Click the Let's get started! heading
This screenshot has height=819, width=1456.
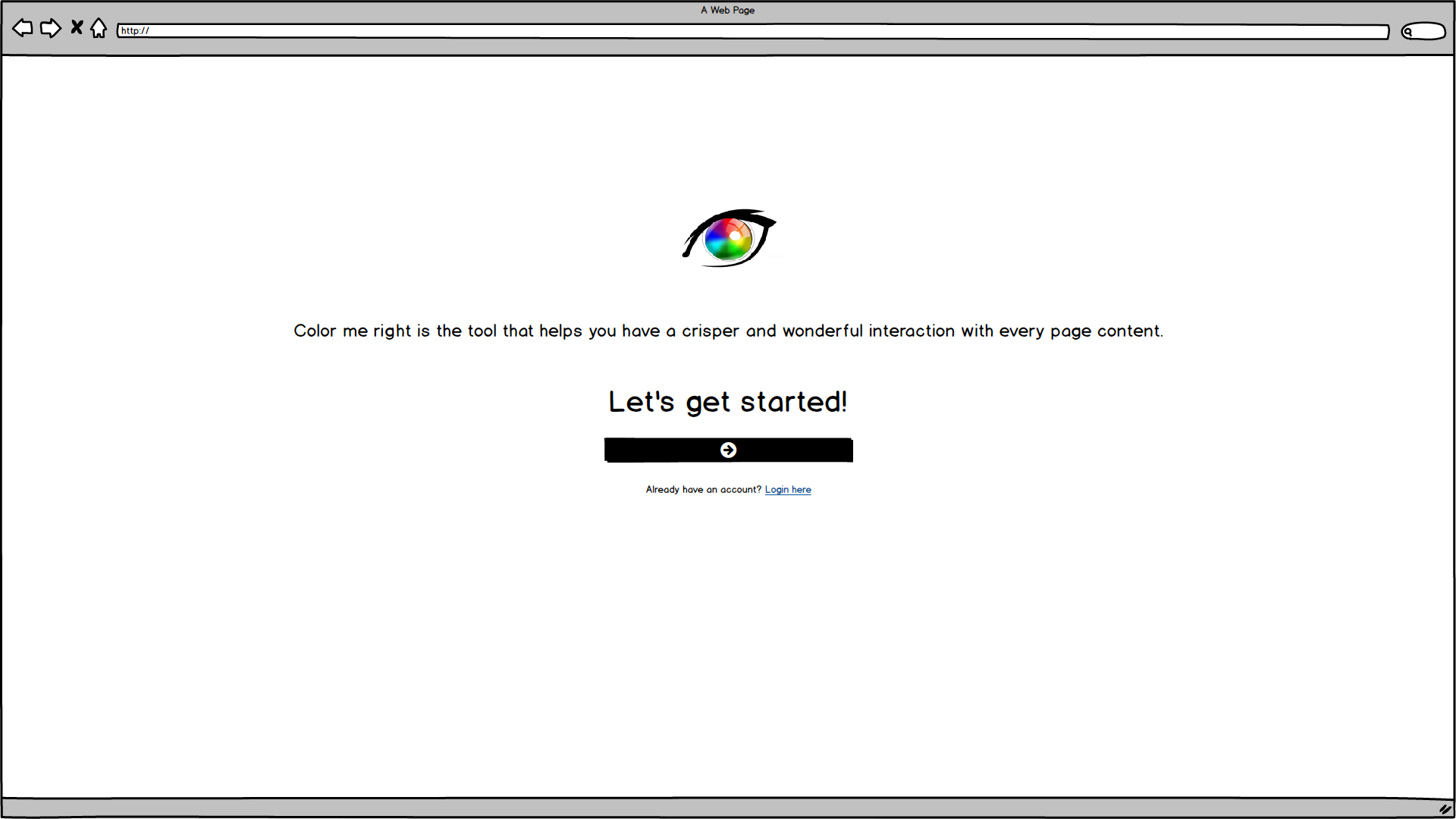coord(728,402)
